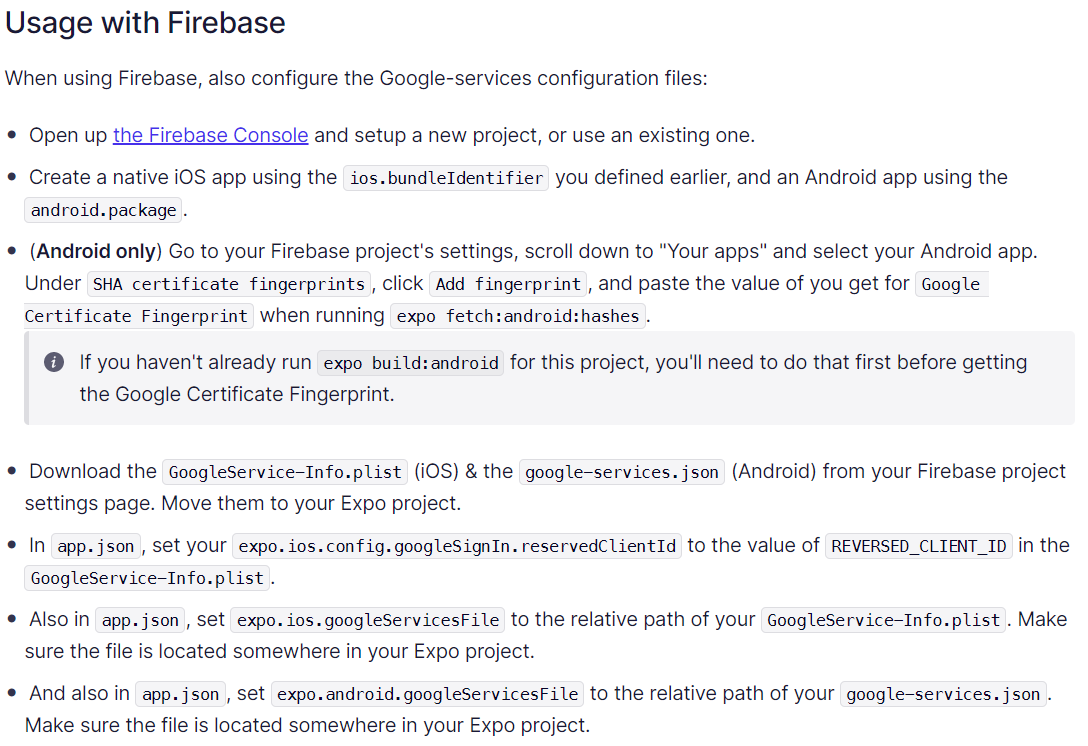This screenshot has width=1088, height=746.
Task: Click app.json in the 'And also in' bullet
Action: (x=180, y=695)
